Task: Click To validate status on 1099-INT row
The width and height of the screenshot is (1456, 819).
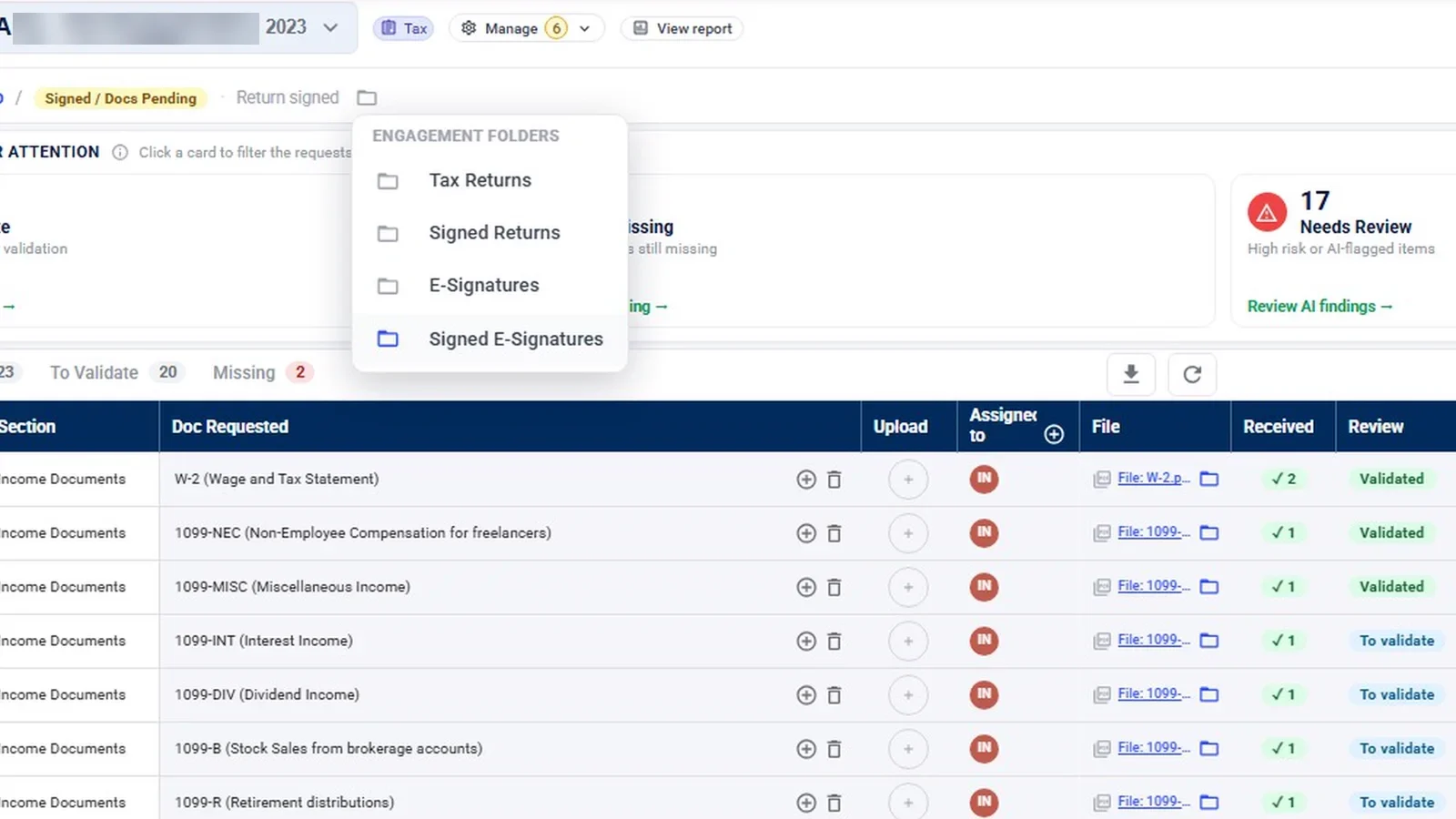Action: point(1397,641)
